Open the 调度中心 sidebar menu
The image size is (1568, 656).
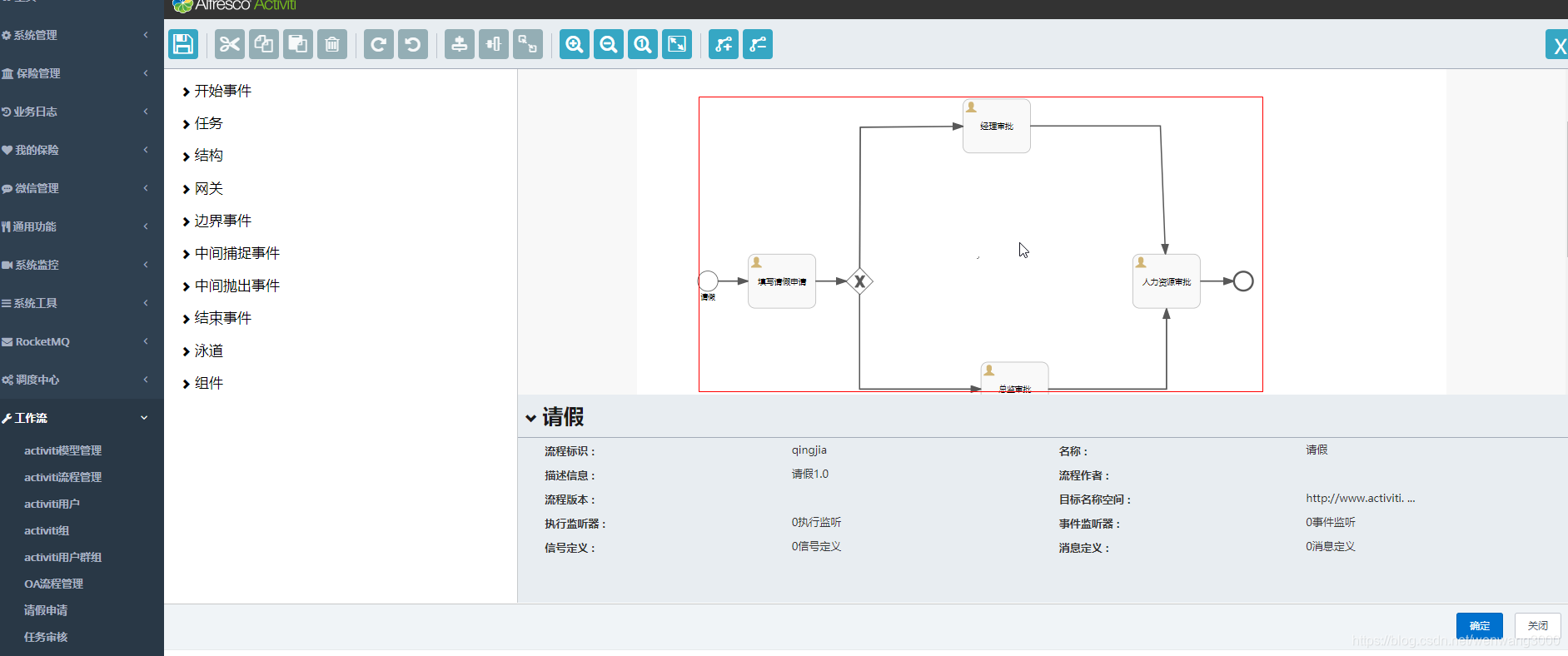(x=82, y=380)
